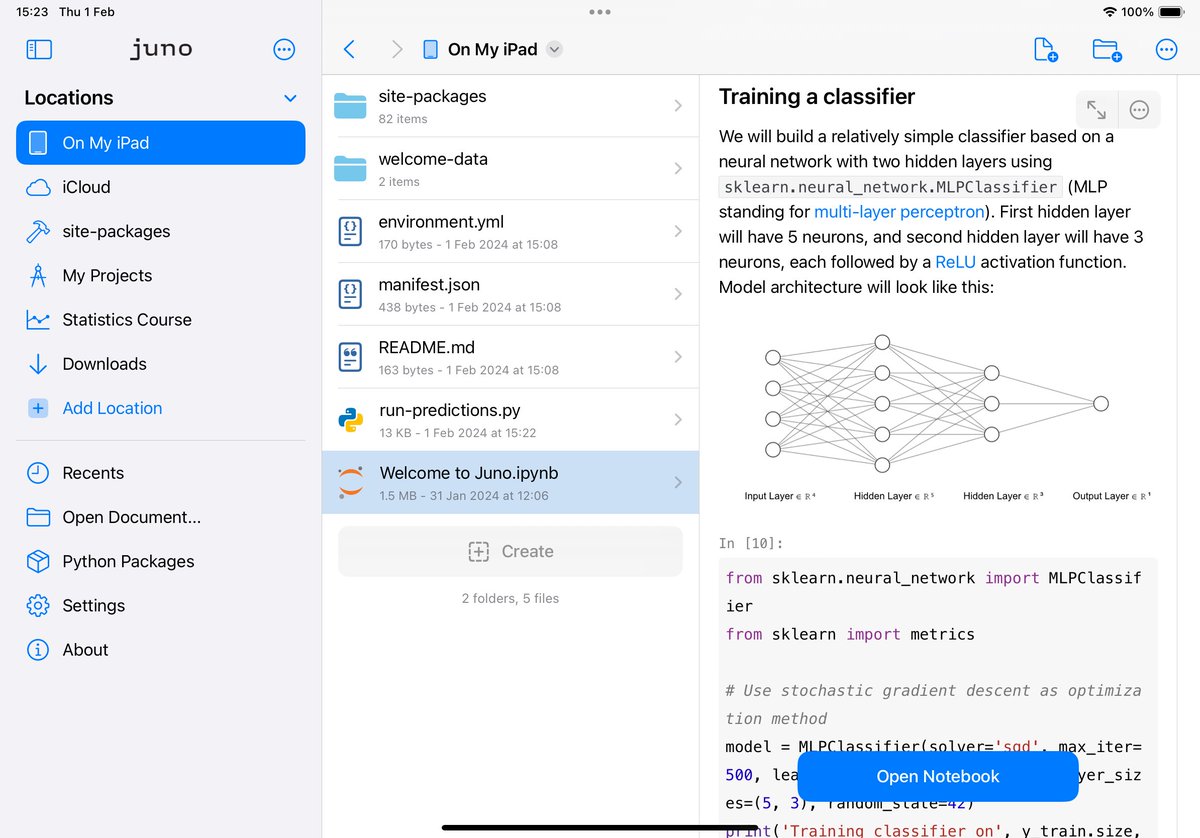The image size is (1200, 838).
Task: Click the chevron on Welcome to Juno.ipynb row
Action: point(678,483)
